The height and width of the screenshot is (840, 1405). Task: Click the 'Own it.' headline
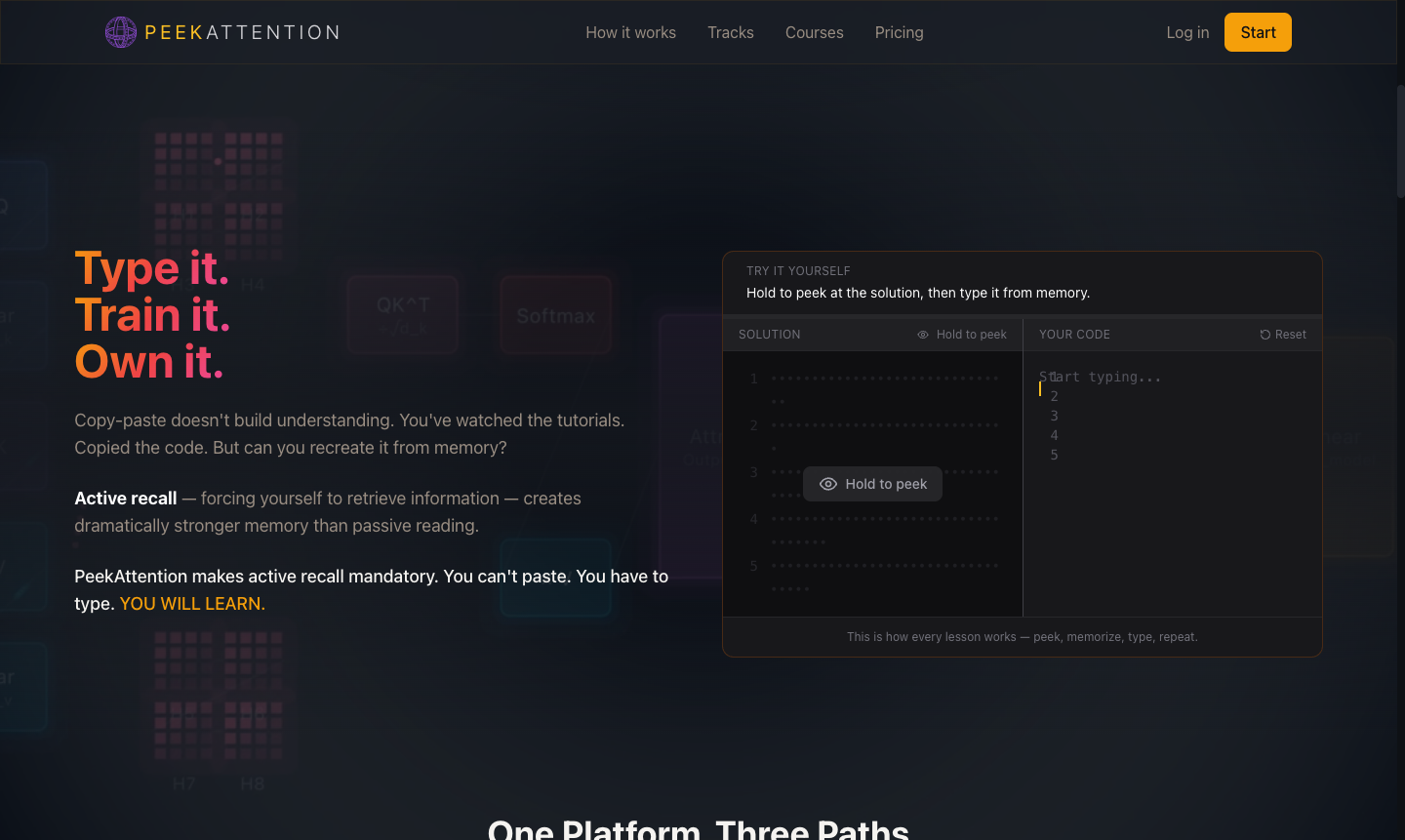click(149, 362)
